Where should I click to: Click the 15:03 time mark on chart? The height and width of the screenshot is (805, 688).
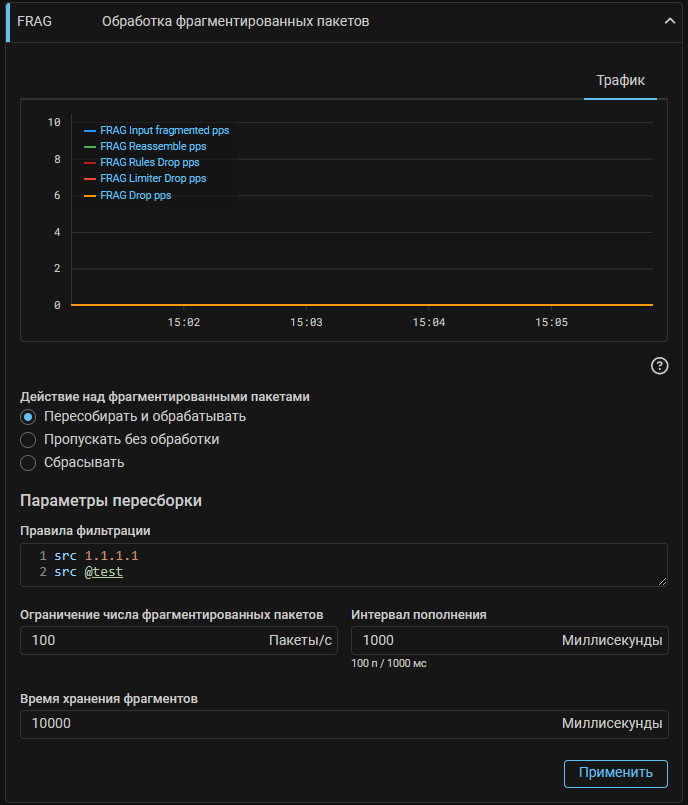click(306, 323)
